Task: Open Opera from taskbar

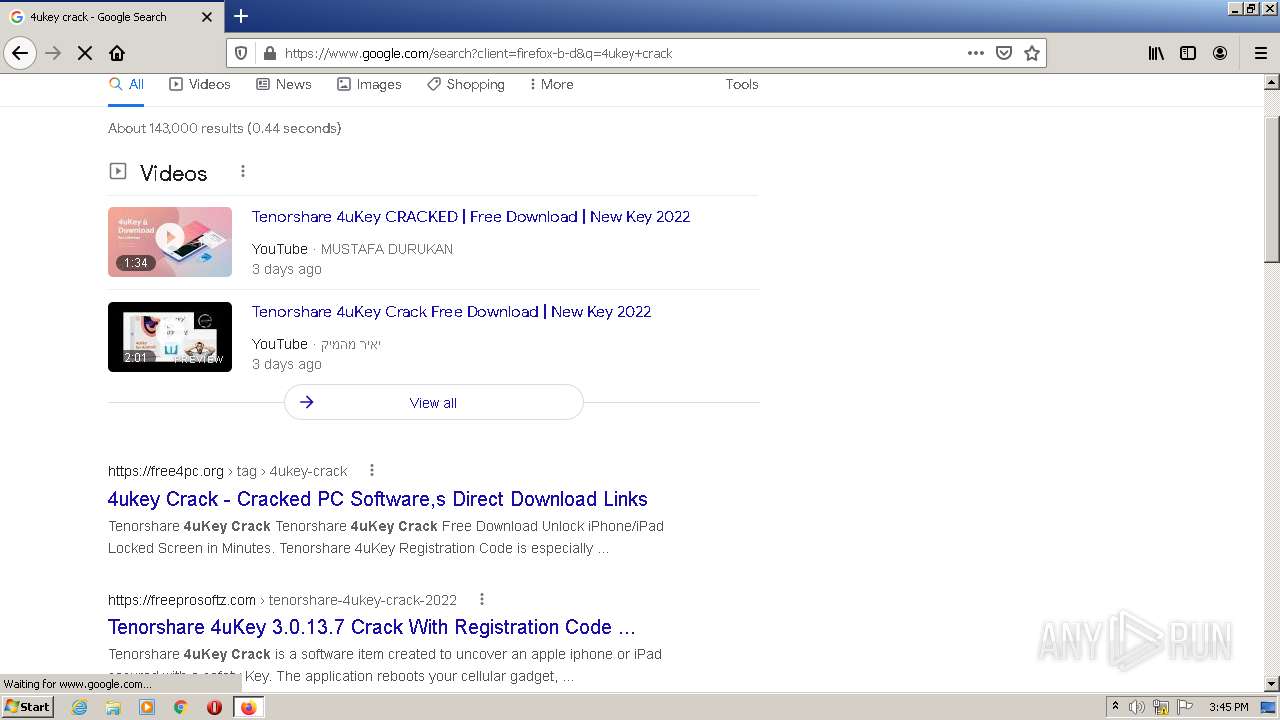Action: [x=214, y=707]
